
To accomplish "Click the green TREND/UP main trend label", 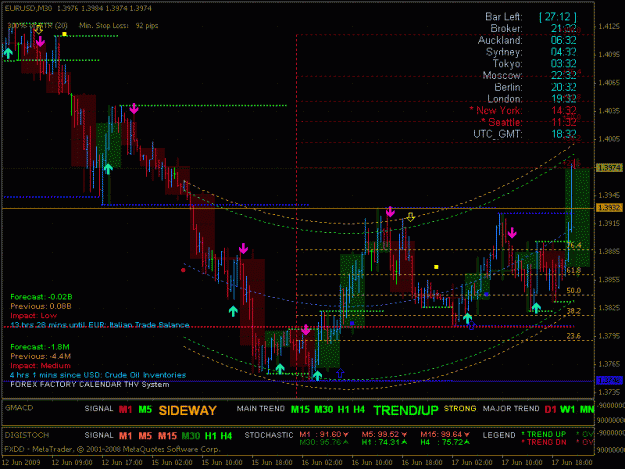I will (x=406, y=410).
